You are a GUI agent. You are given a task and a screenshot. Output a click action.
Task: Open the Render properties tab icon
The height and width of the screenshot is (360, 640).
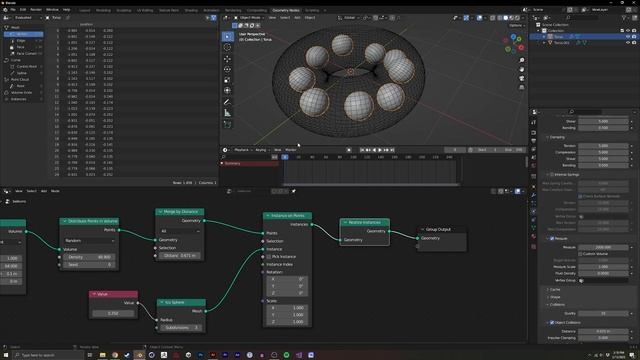tap(534, 133)
